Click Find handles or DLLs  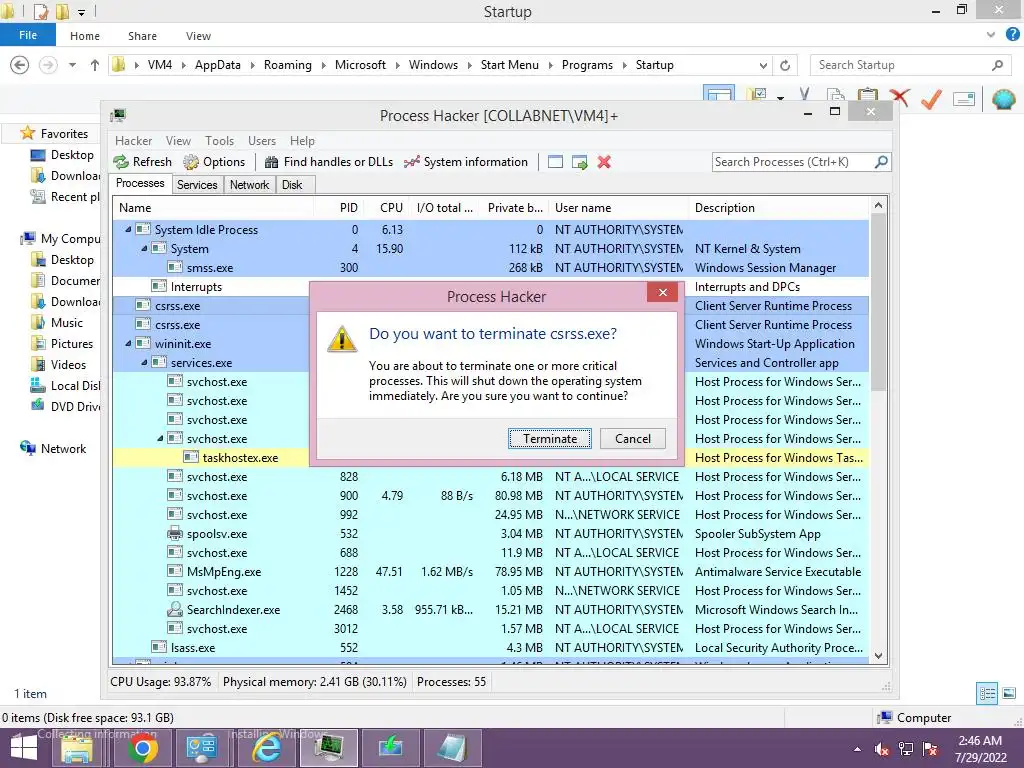click(x=328, y=162)
